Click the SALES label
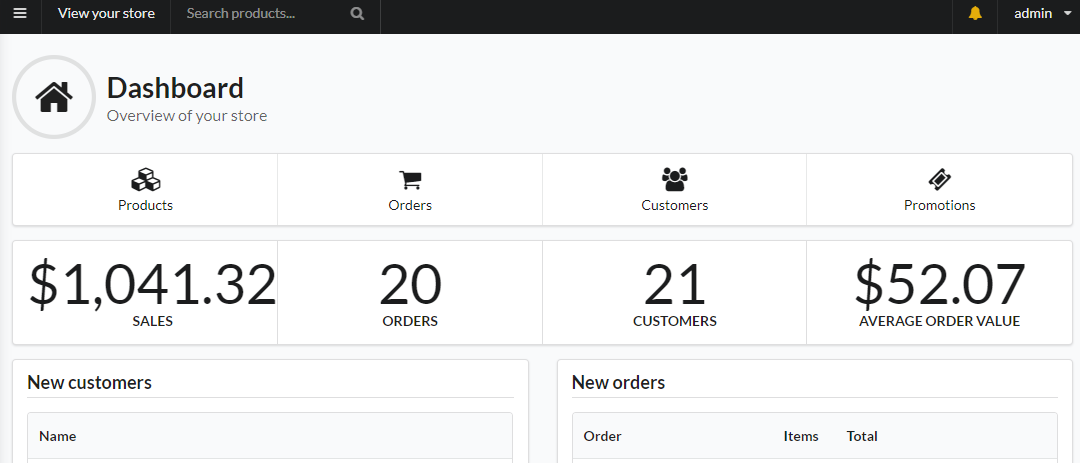The image size is (1080, 463). [x=152, y=321]
